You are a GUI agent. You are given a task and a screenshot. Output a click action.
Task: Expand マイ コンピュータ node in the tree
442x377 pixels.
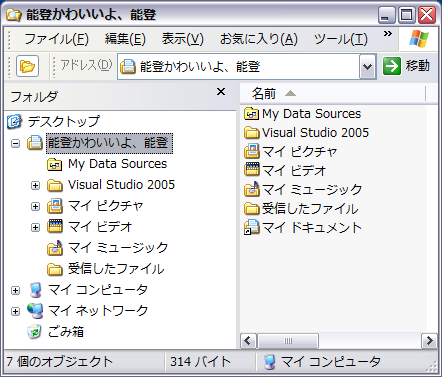15,290
